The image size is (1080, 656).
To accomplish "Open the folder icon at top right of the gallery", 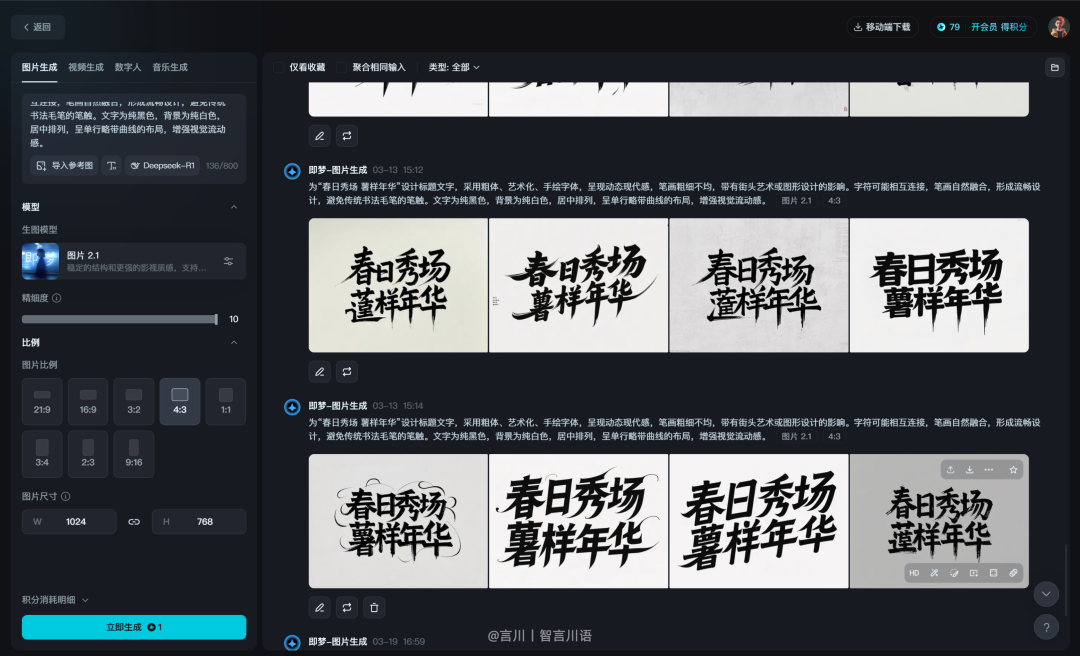I will point(1054,67).
